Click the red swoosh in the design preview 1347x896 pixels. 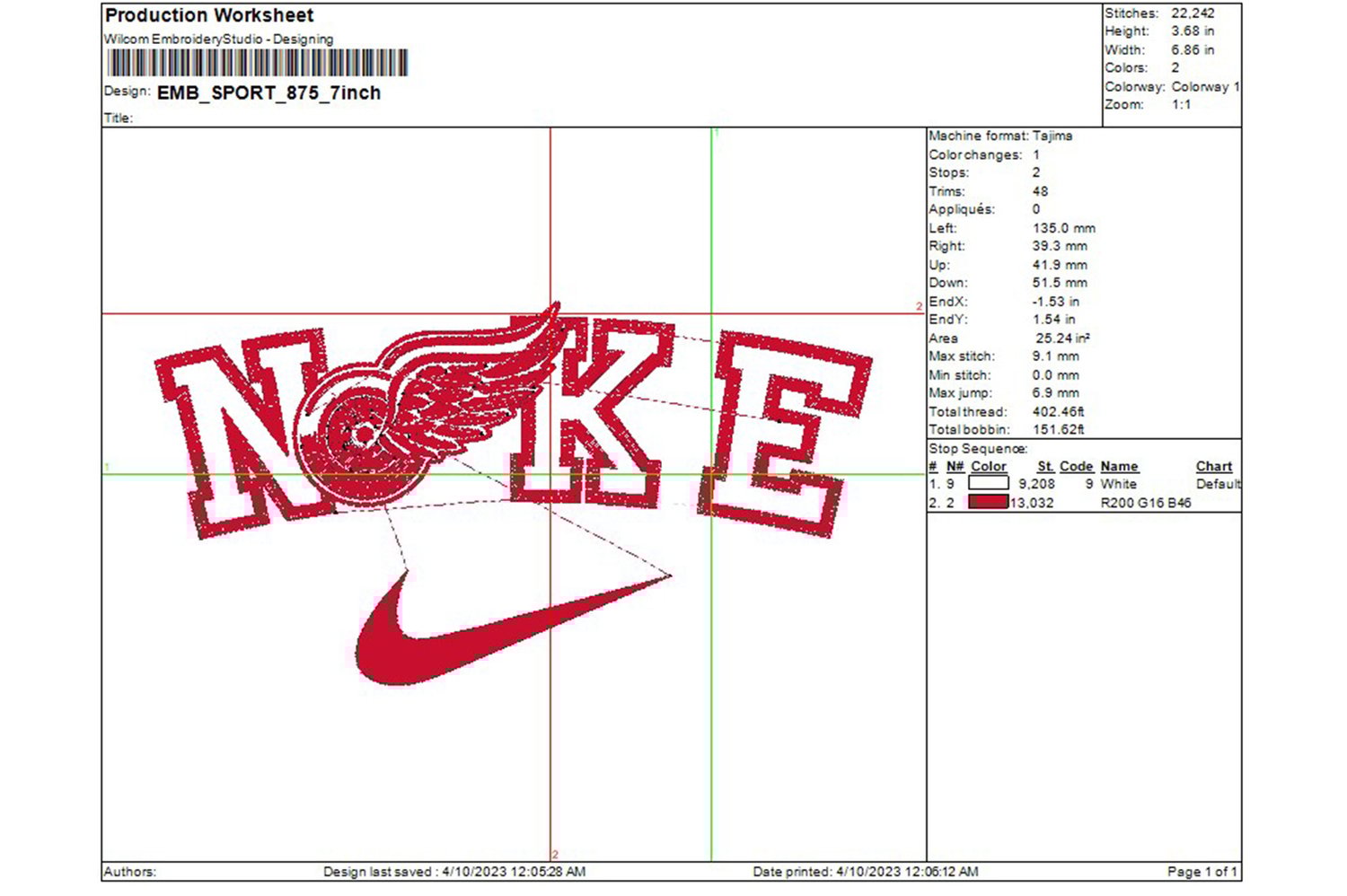(514, 628)
